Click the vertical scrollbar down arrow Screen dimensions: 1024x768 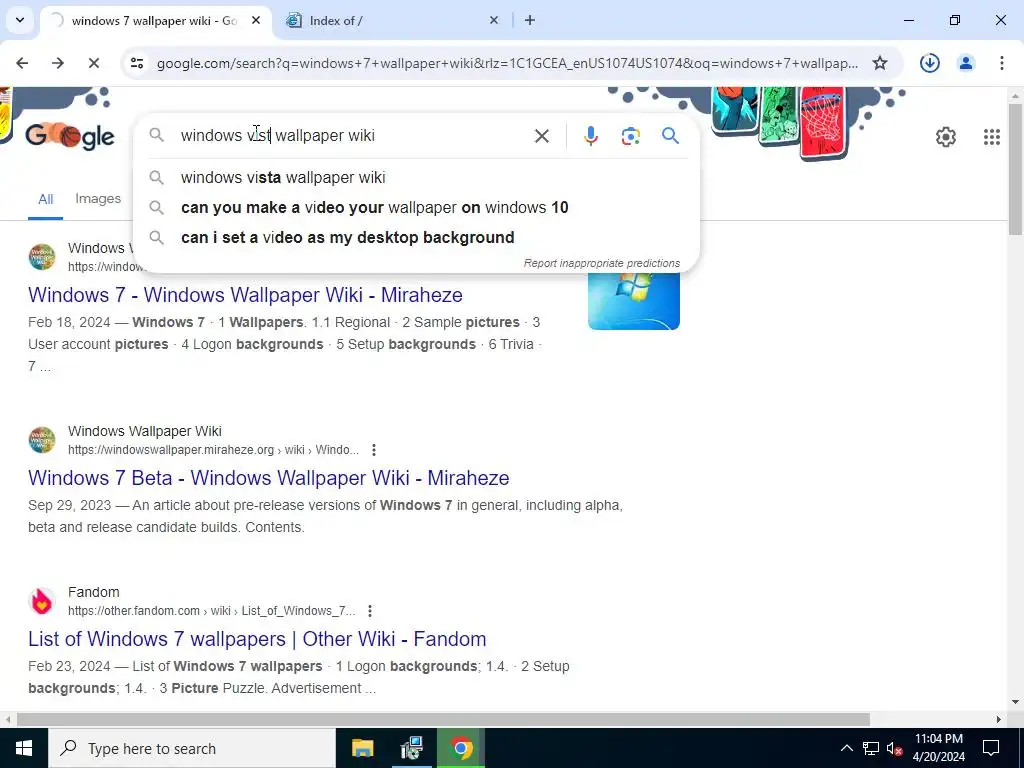pyautogui.click(x=1015, y=702)
